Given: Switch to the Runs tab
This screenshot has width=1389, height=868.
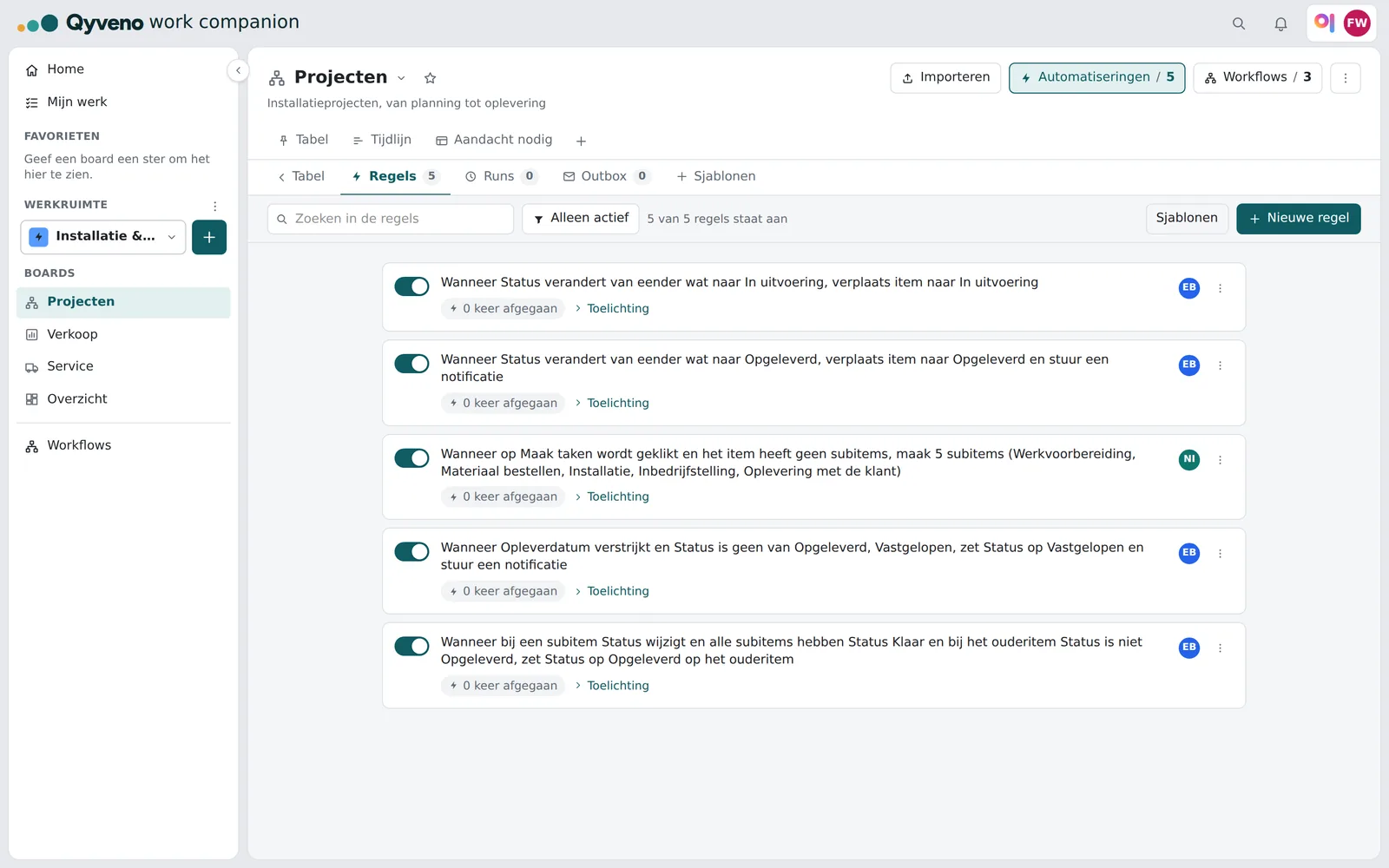Looking at the screenshot, I should 501,176.
